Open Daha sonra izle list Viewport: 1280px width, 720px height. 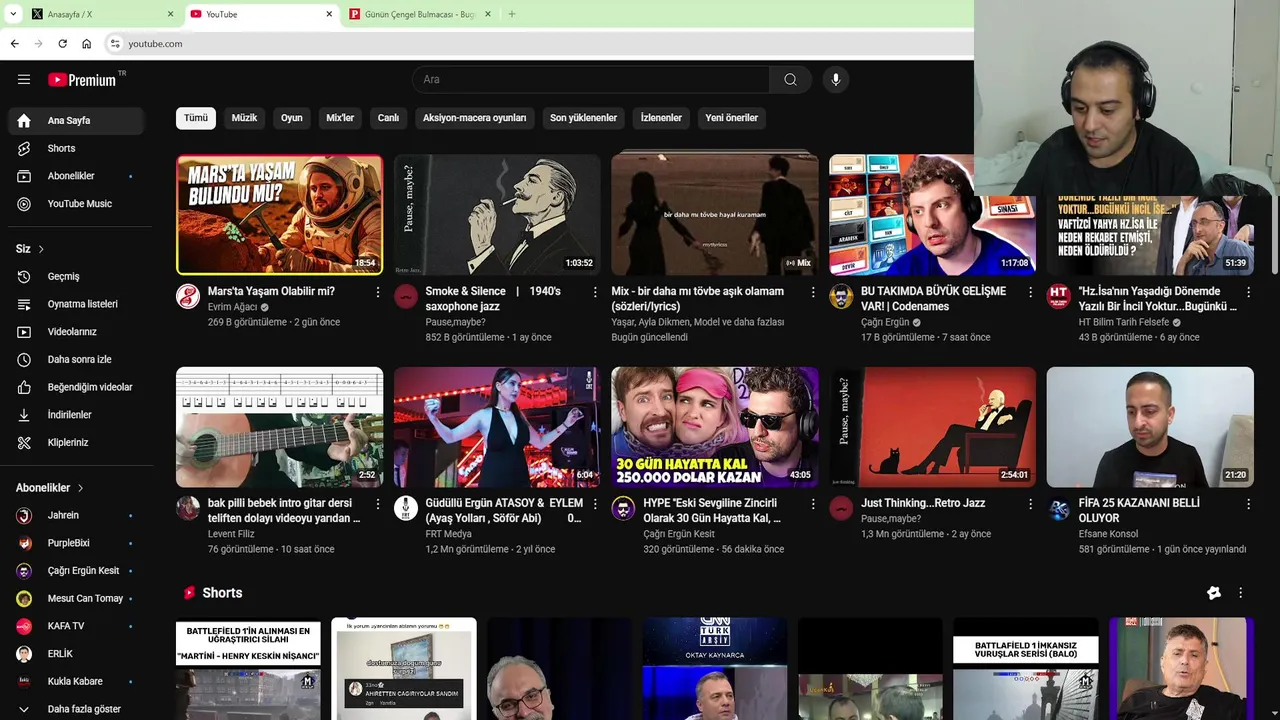click(x=76, y=359)
